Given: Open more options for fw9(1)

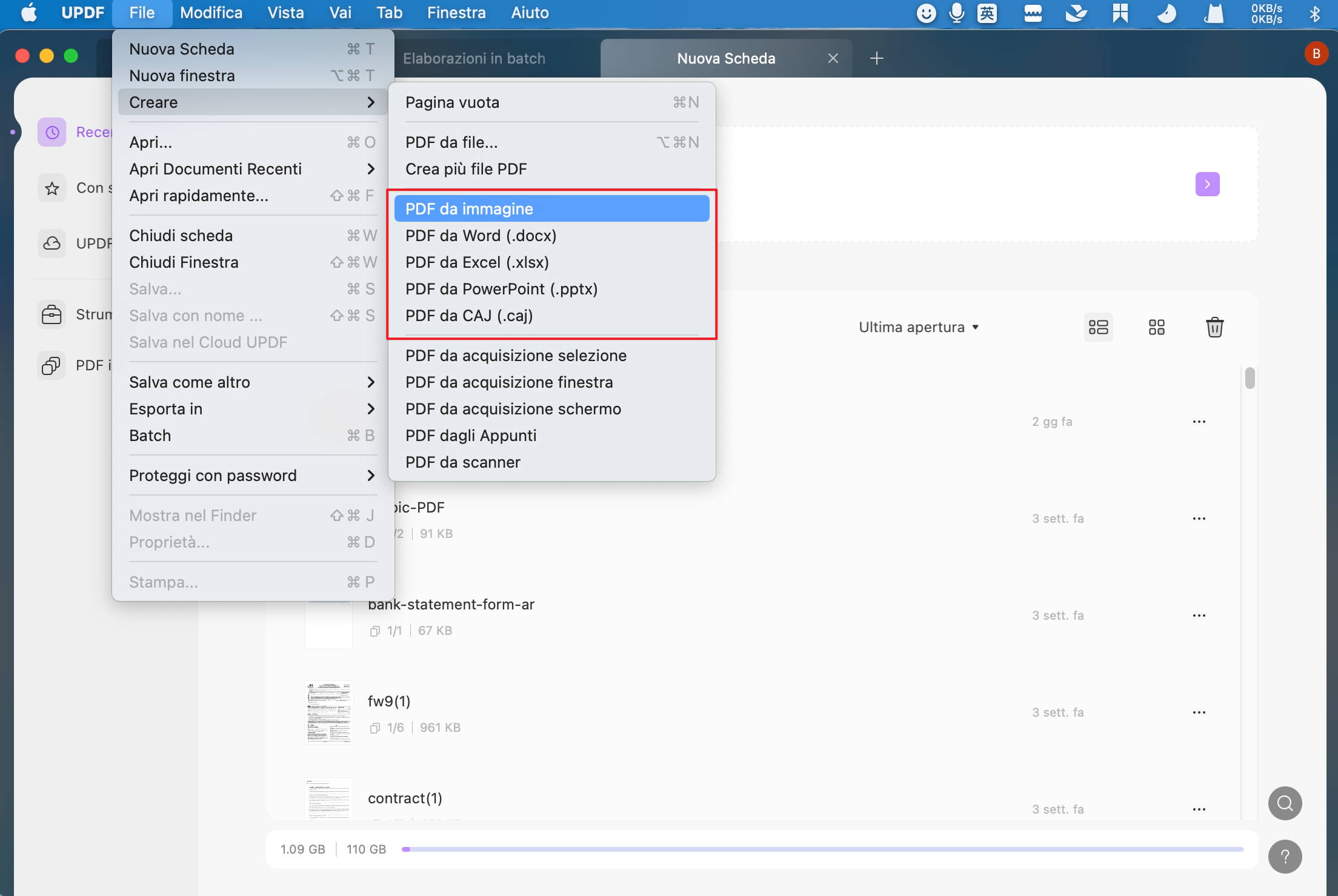Looking at the screenshot, I should 1199,712.
